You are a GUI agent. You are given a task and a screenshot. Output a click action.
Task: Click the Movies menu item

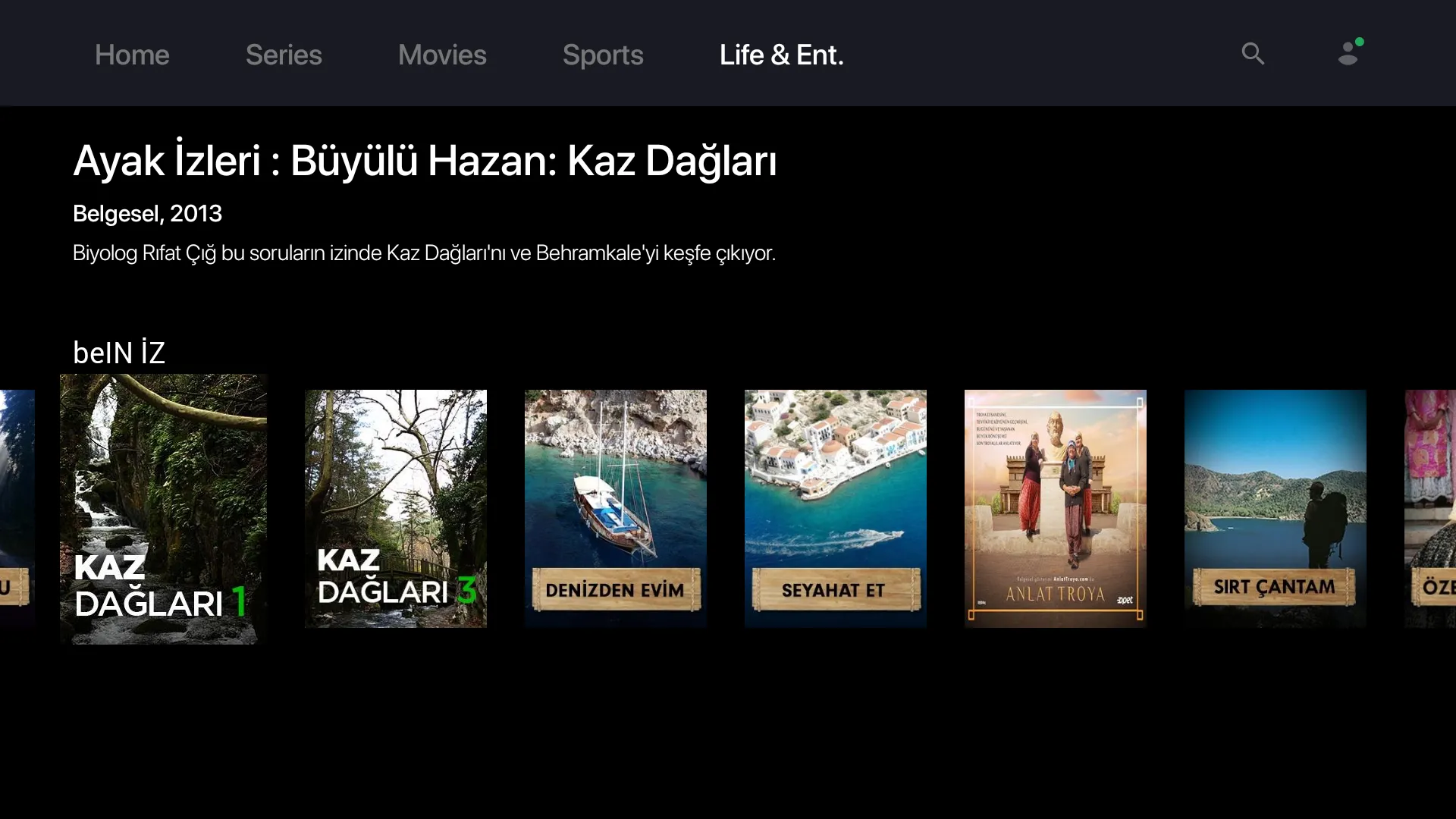[441, 54]
